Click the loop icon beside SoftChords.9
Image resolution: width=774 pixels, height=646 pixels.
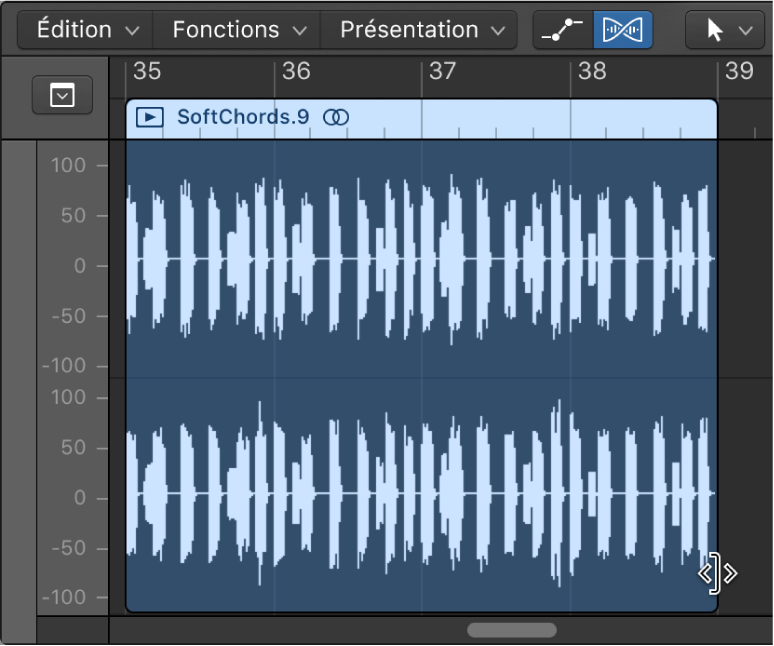click(x=337, y=118)
